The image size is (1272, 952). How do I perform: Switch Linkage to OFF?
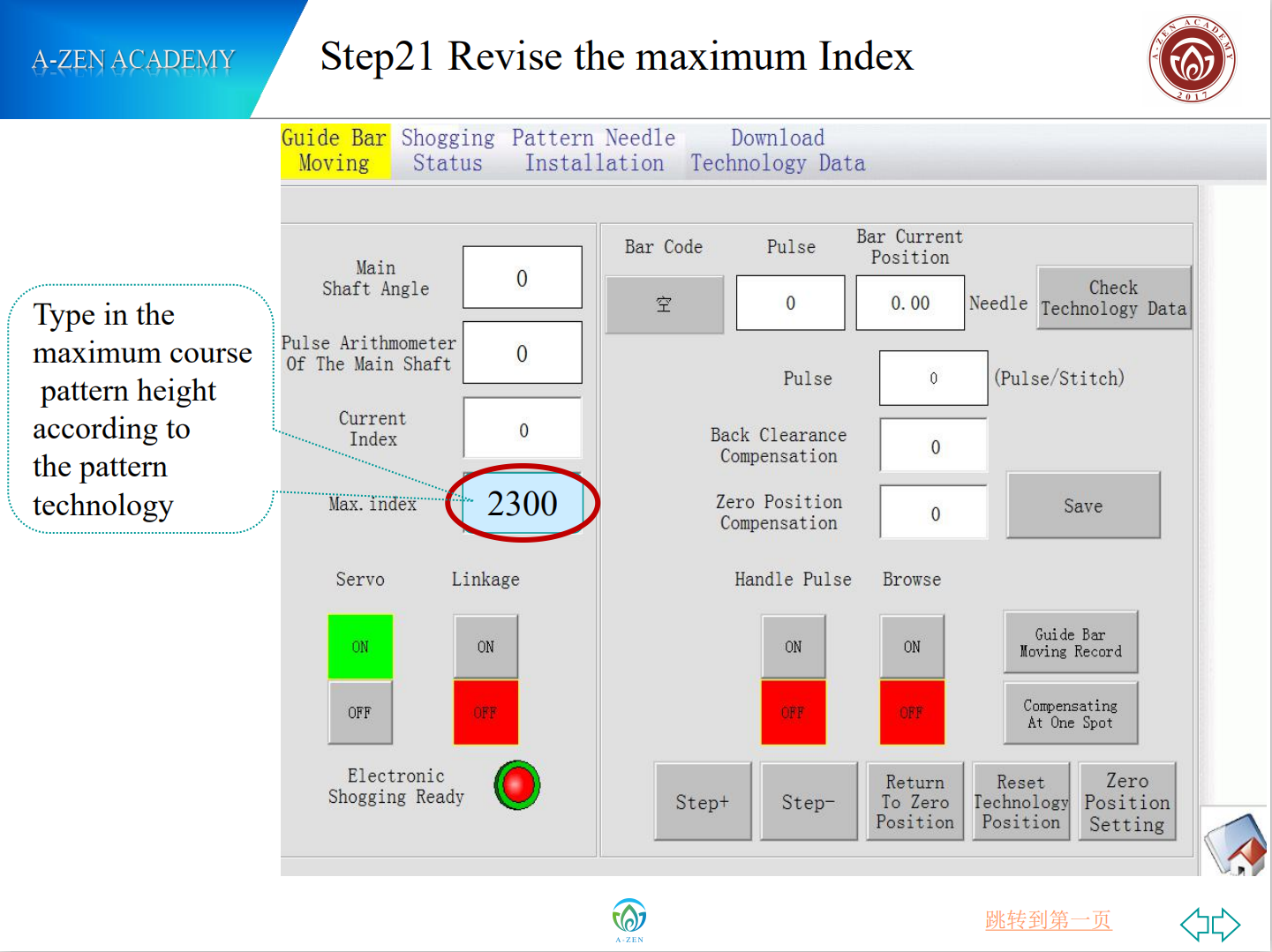[485, 712]
